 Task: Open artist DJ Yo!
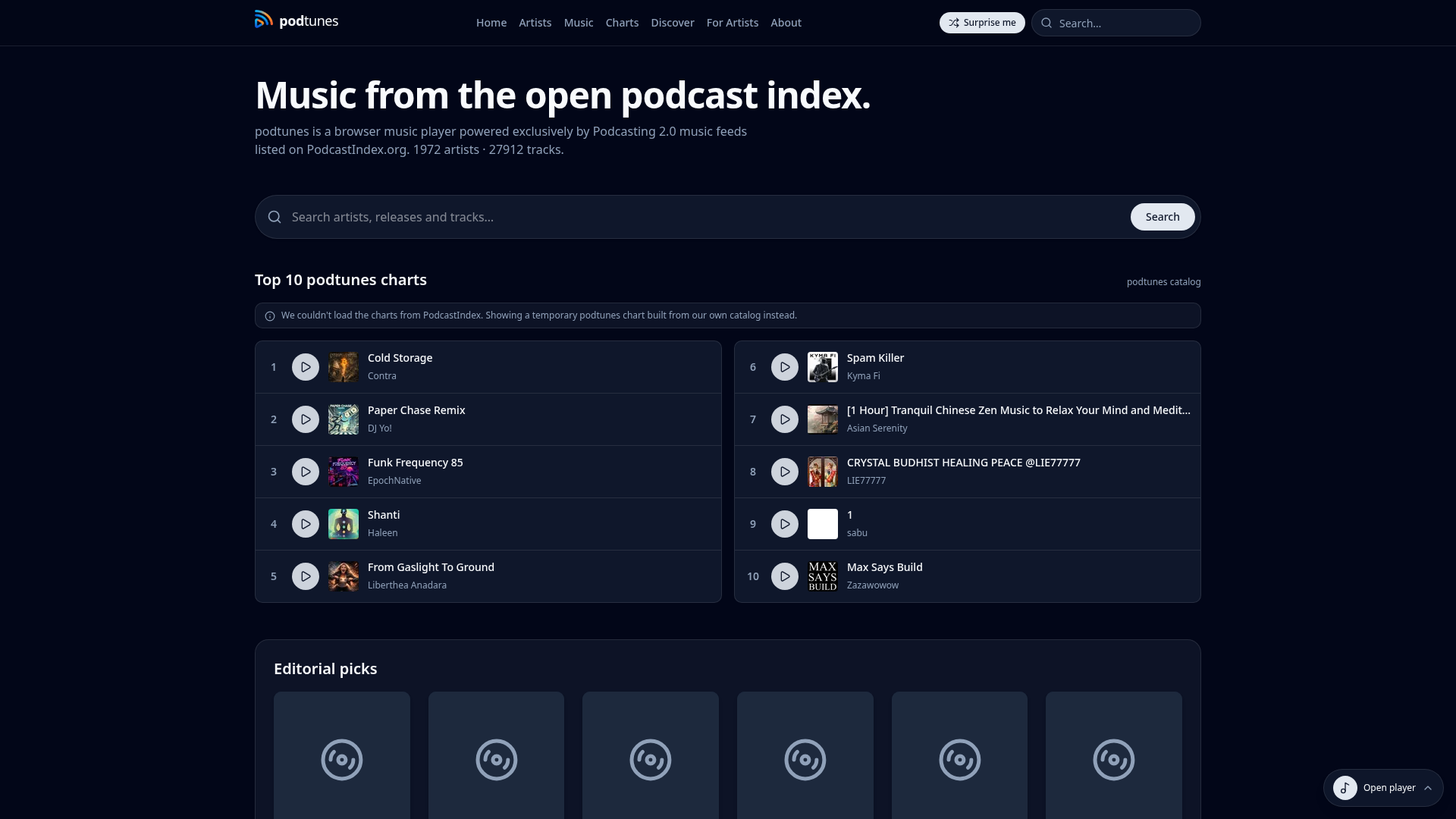[x=380, y=428]
